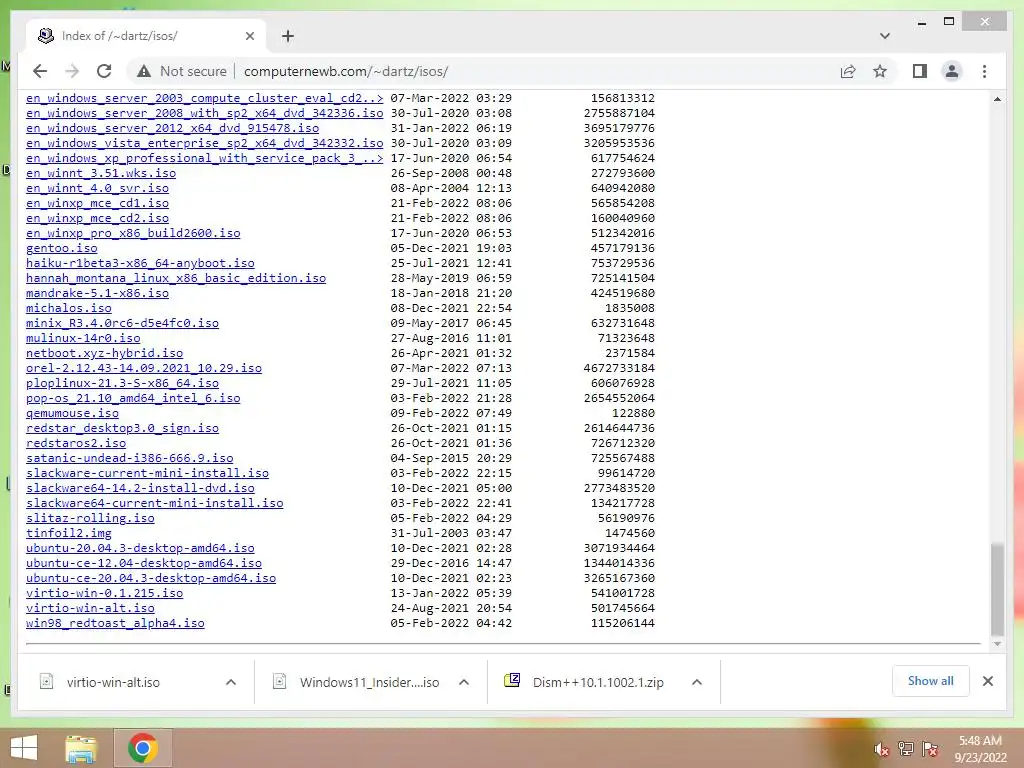Open the Action Center flag icon

pos(930,749)
